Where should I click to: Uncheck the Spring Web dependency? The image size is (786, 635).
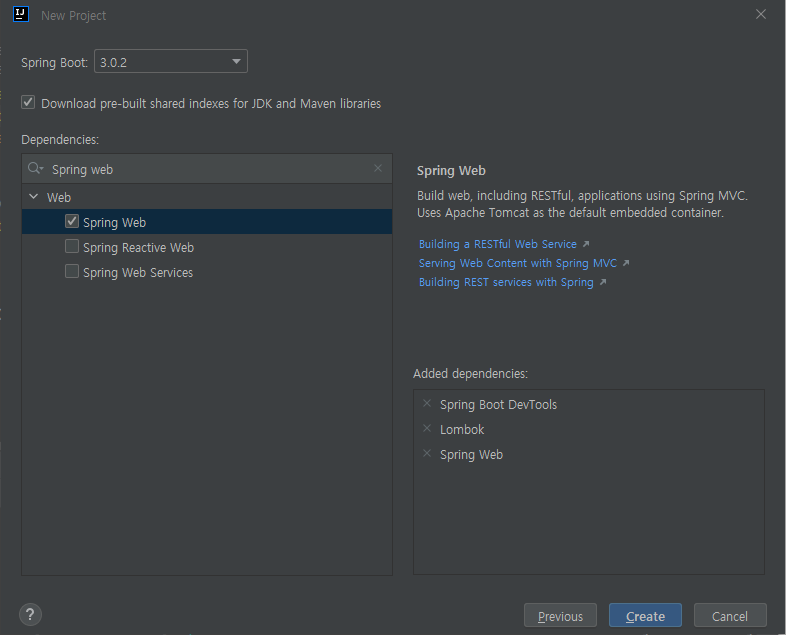click(72, 221)
